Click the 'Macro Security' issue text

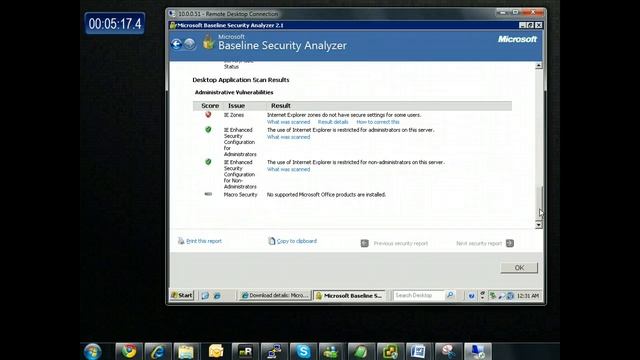[240, 195]
